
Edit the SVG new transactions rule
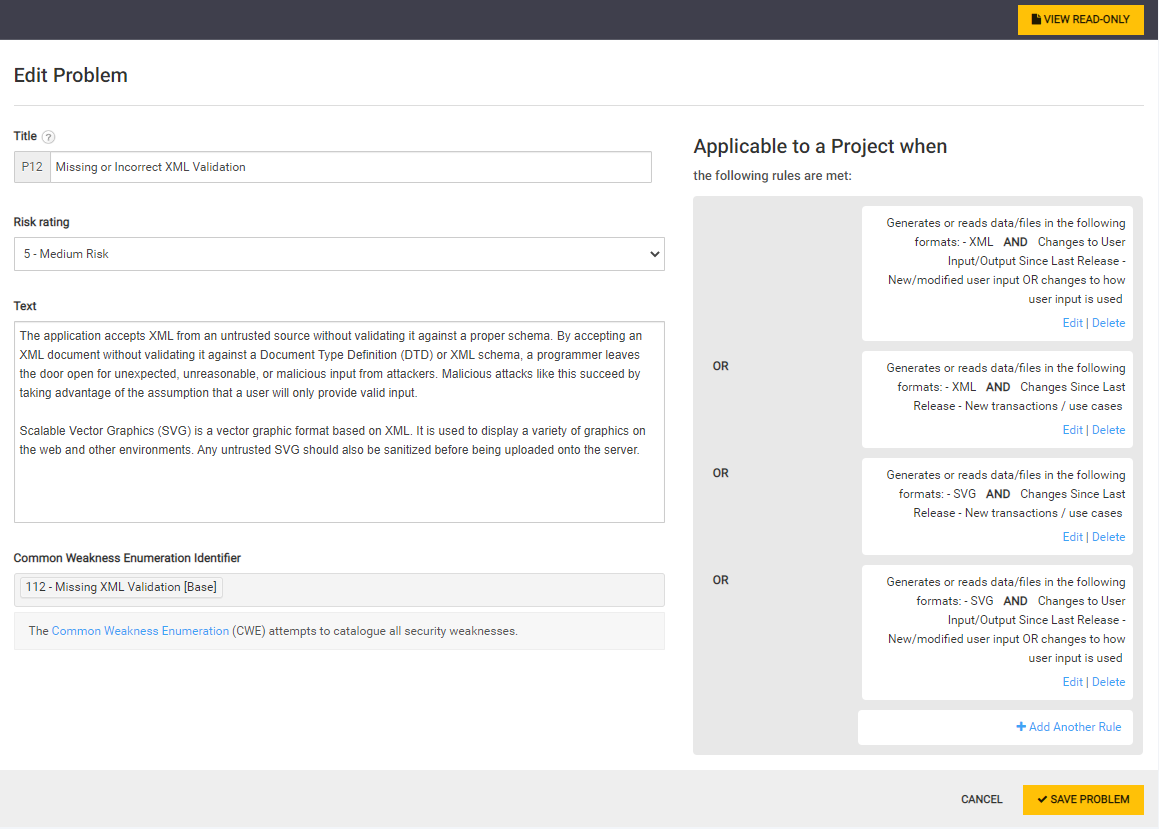1072,537
